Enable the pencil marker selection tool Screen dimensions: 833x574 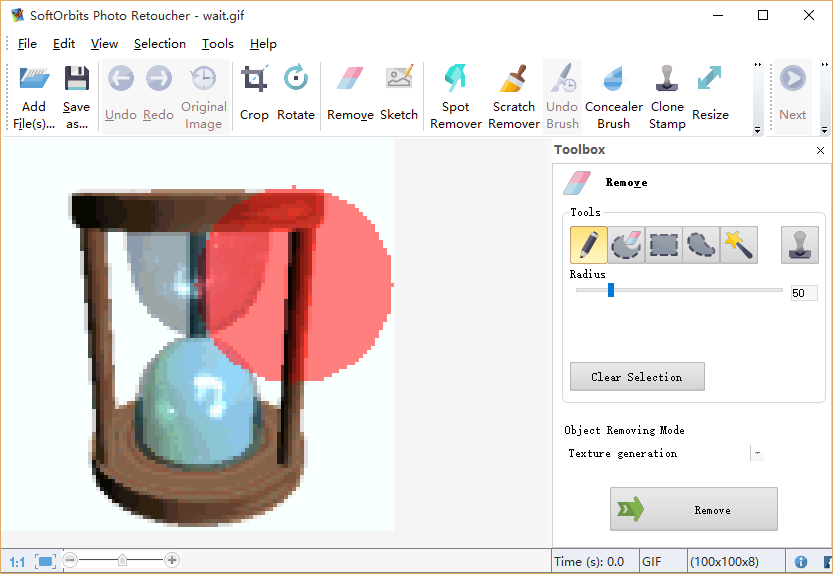[x=589, y=245]
